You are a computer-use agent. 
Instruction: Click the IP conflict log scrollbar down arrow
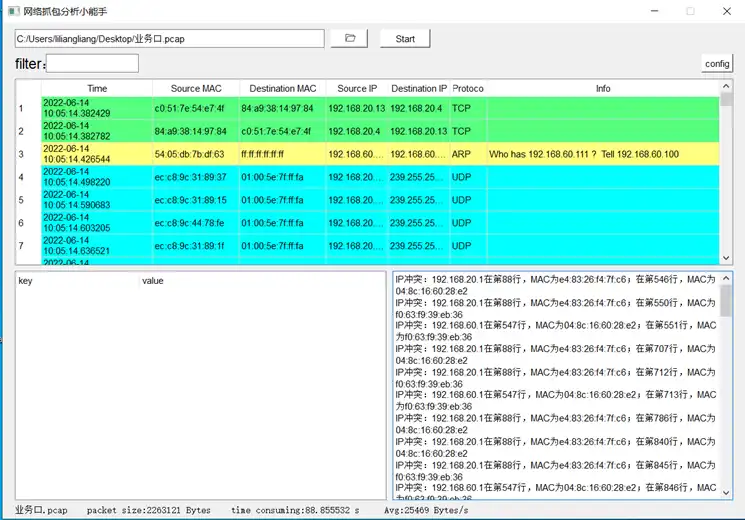pos(727,491)
